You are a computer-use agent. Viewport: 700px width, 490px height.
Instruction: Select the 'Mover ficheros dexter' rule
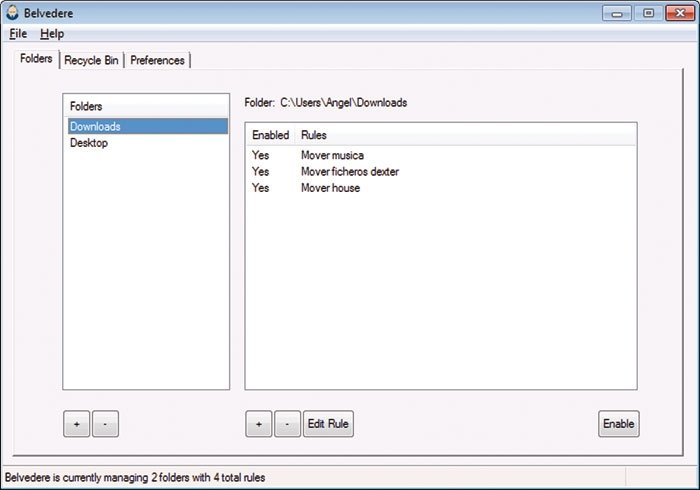pos(350,171)
